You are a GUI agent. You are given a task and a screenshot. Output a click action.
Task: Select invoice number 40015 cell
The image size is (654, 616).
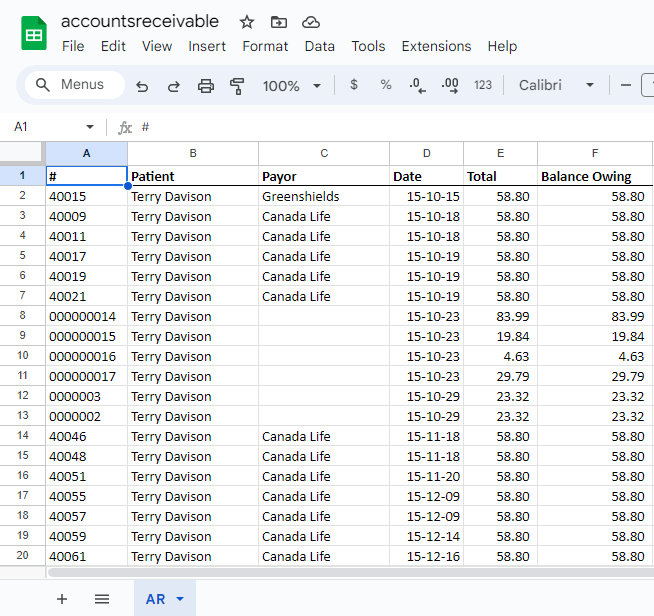86,196
